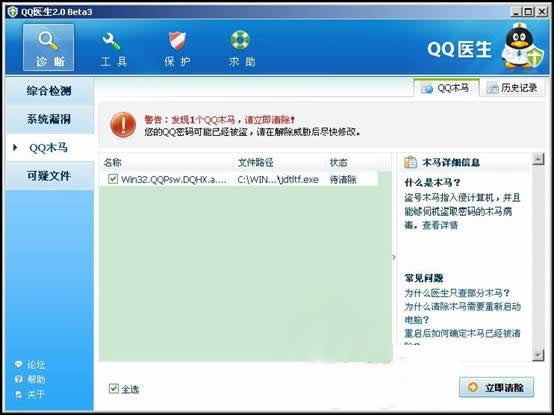Open the 论坛 link in sidebar

coord(36,364)
